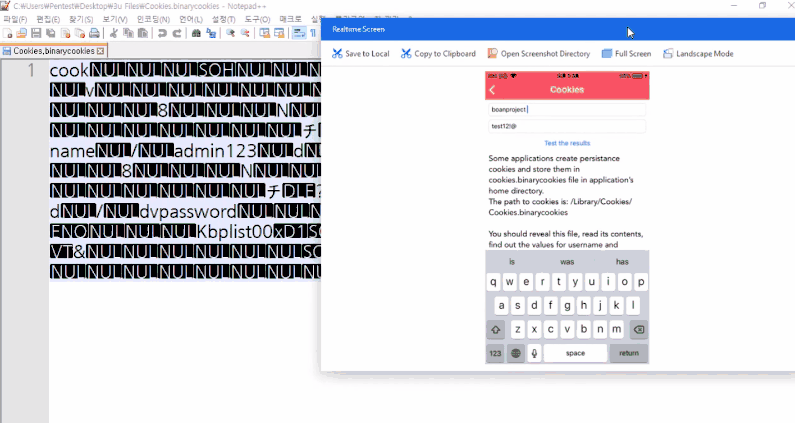Click the New file icon in Notepad++ toolbar

tap(8, 33)
